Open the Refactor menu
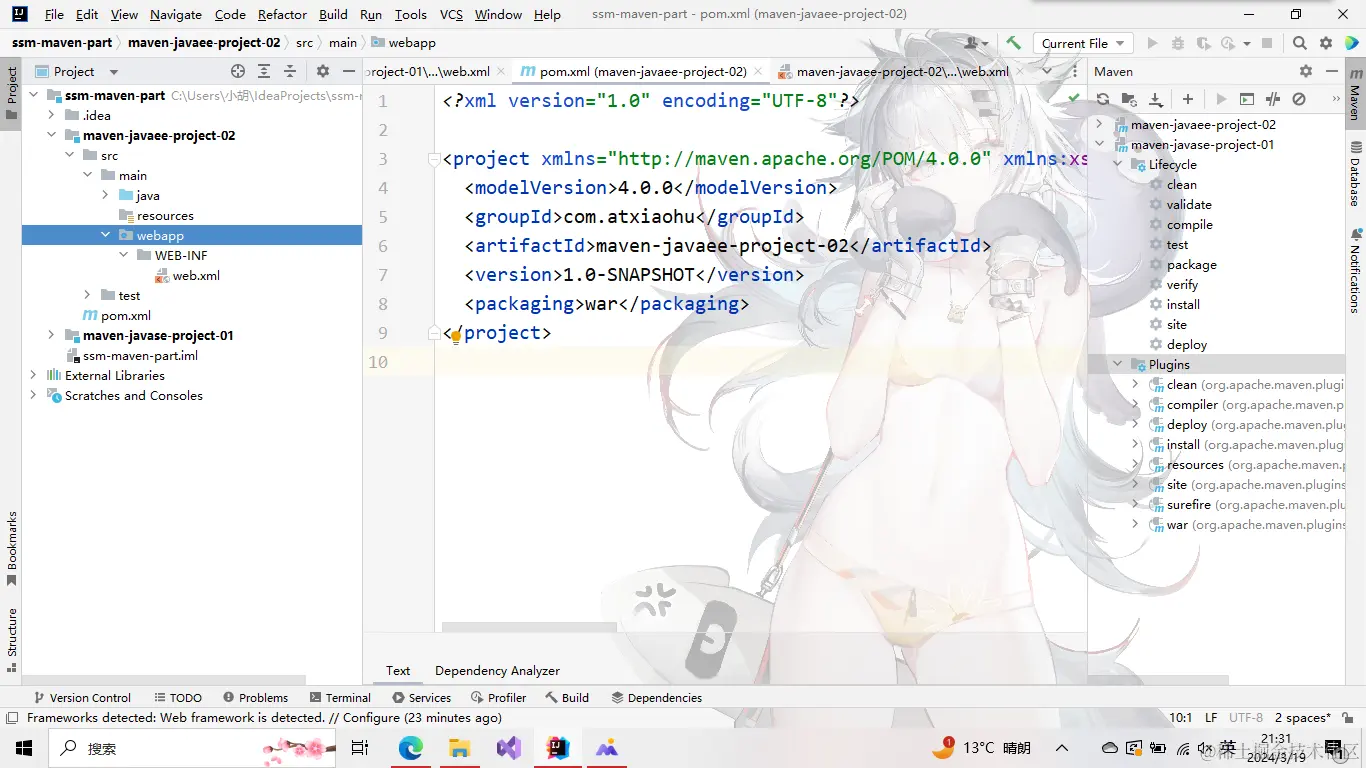The image size is (1366, 768). coord(282,14)
